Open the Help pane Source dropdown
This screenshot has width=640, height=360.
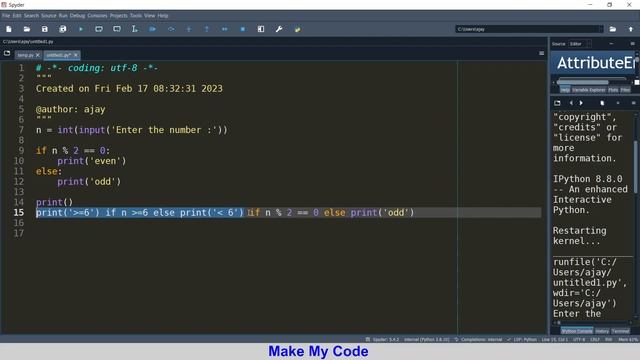click(580, 44)
